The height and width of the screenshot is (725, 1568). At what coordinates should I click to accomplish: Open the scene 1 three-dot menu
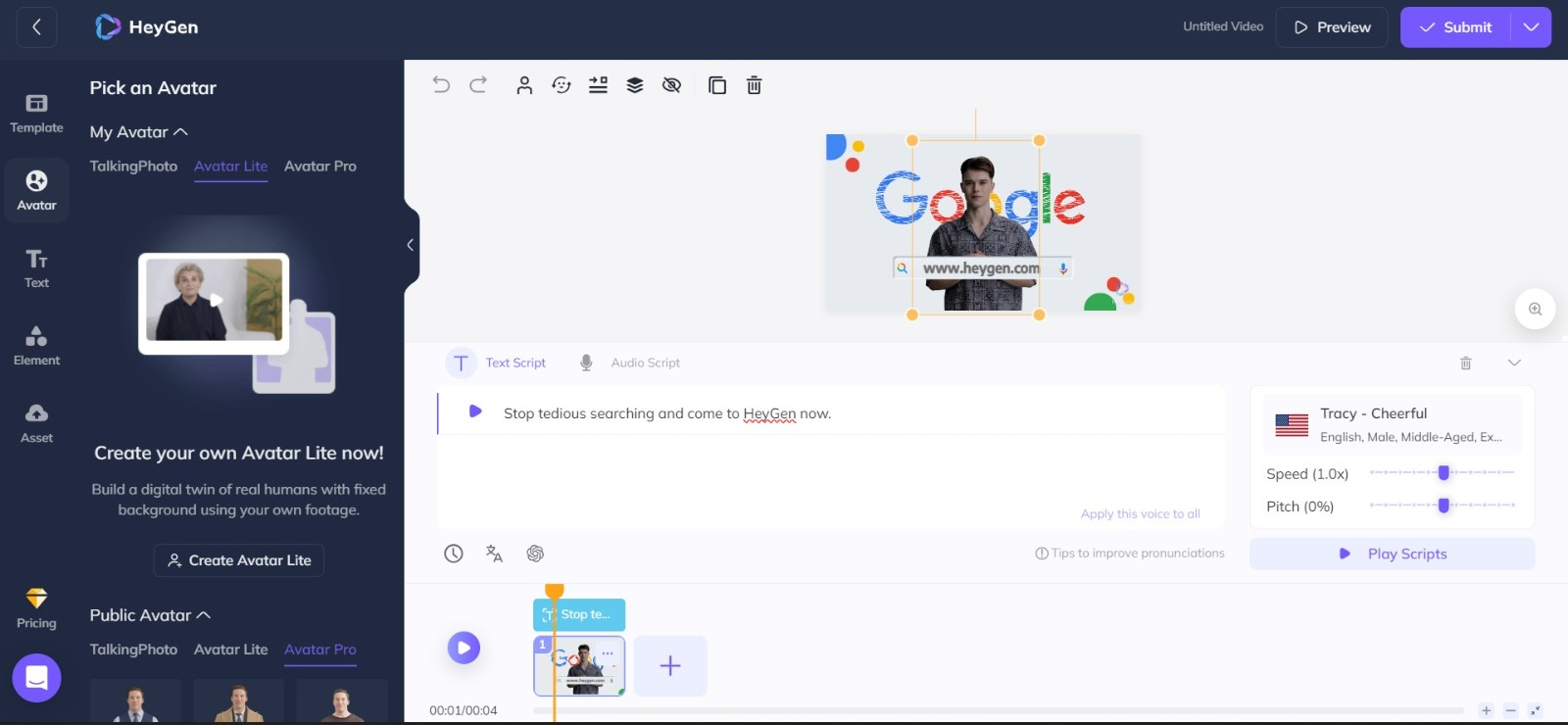608,652
